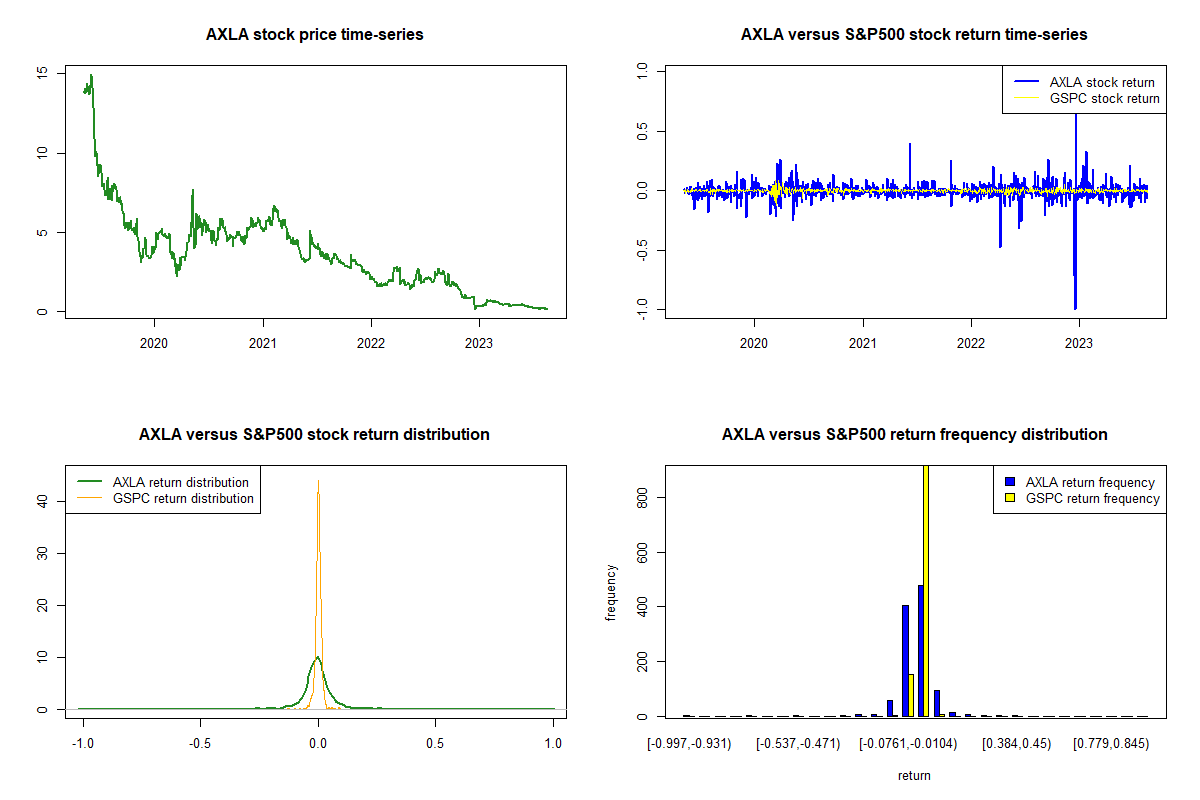This screenshot has height=800, width=1200.
Task: Click the blue line beside AXLA stock return
Action: (x=1024, y=82)
